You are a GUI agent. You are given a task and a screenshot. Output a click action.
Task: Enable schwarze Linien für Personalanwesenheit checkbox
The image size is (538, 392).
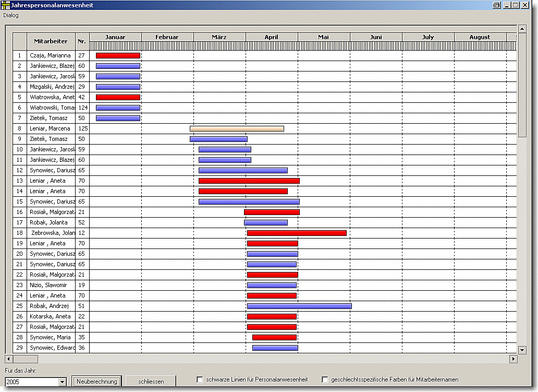click(x=199, y=379)
